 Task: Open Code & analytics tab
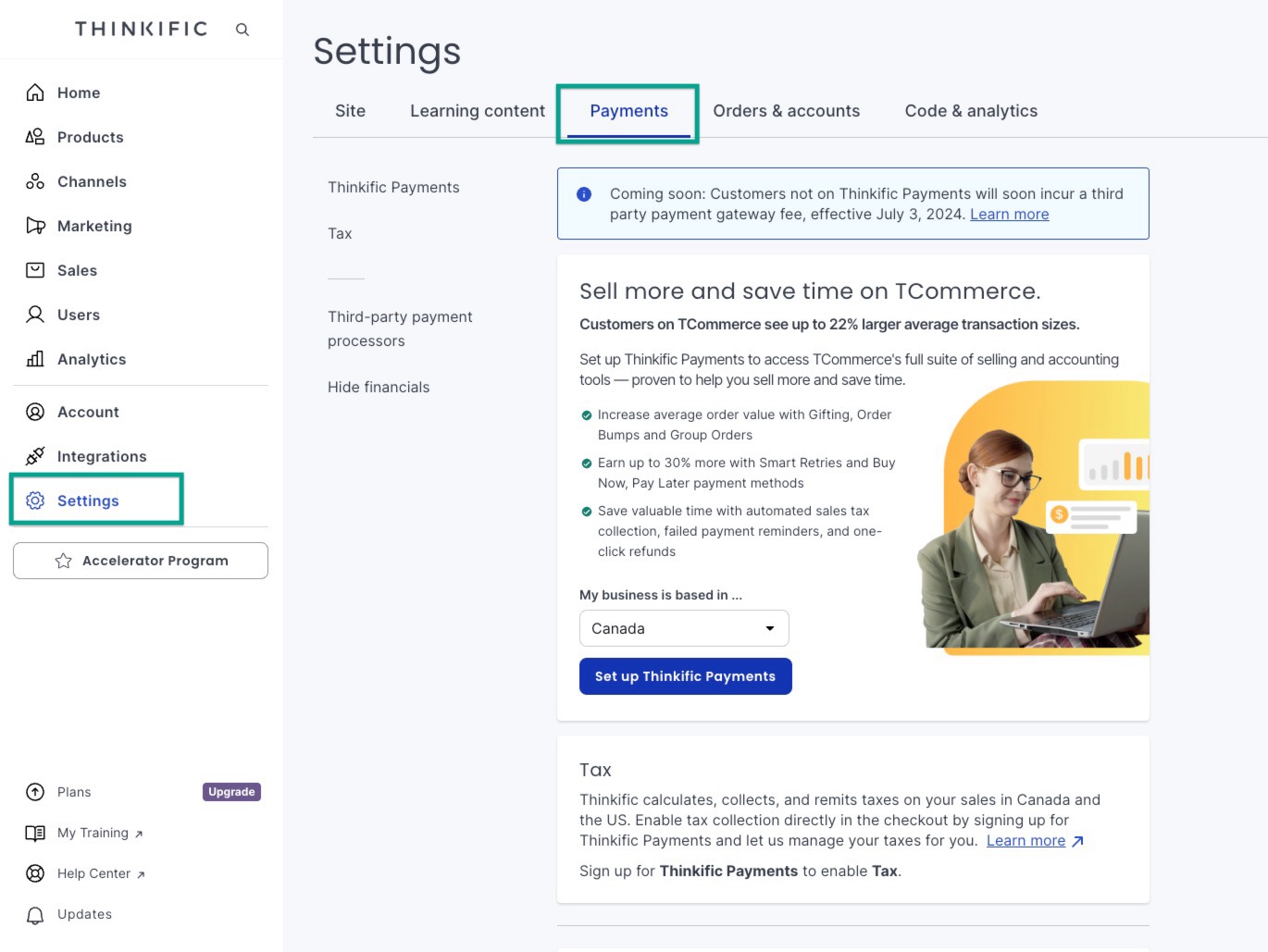tap(971, 111)
